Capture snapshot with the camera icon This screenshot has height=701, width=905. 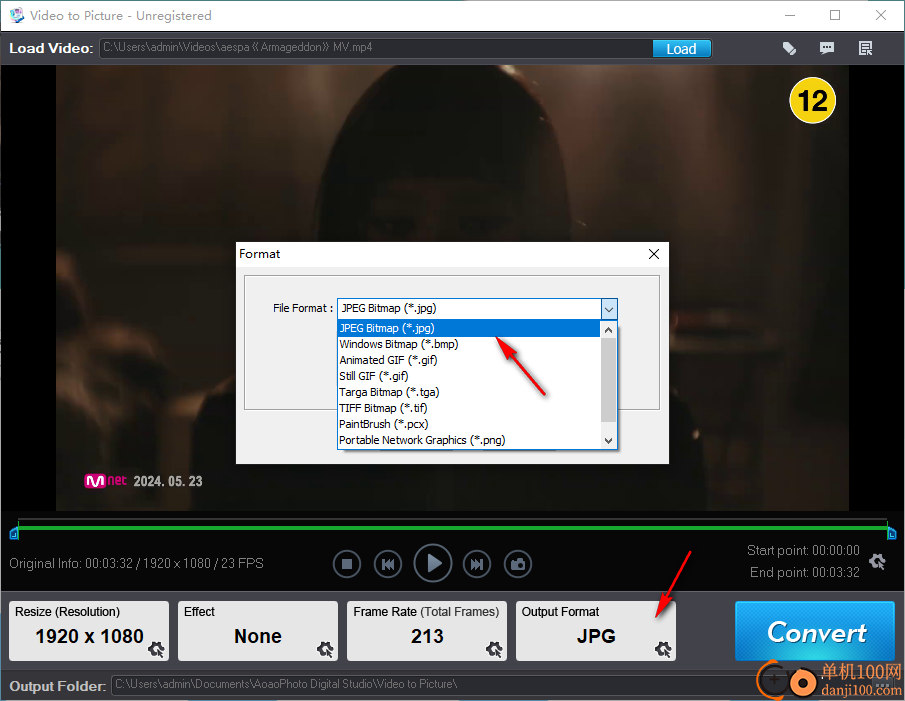[518, 564]
